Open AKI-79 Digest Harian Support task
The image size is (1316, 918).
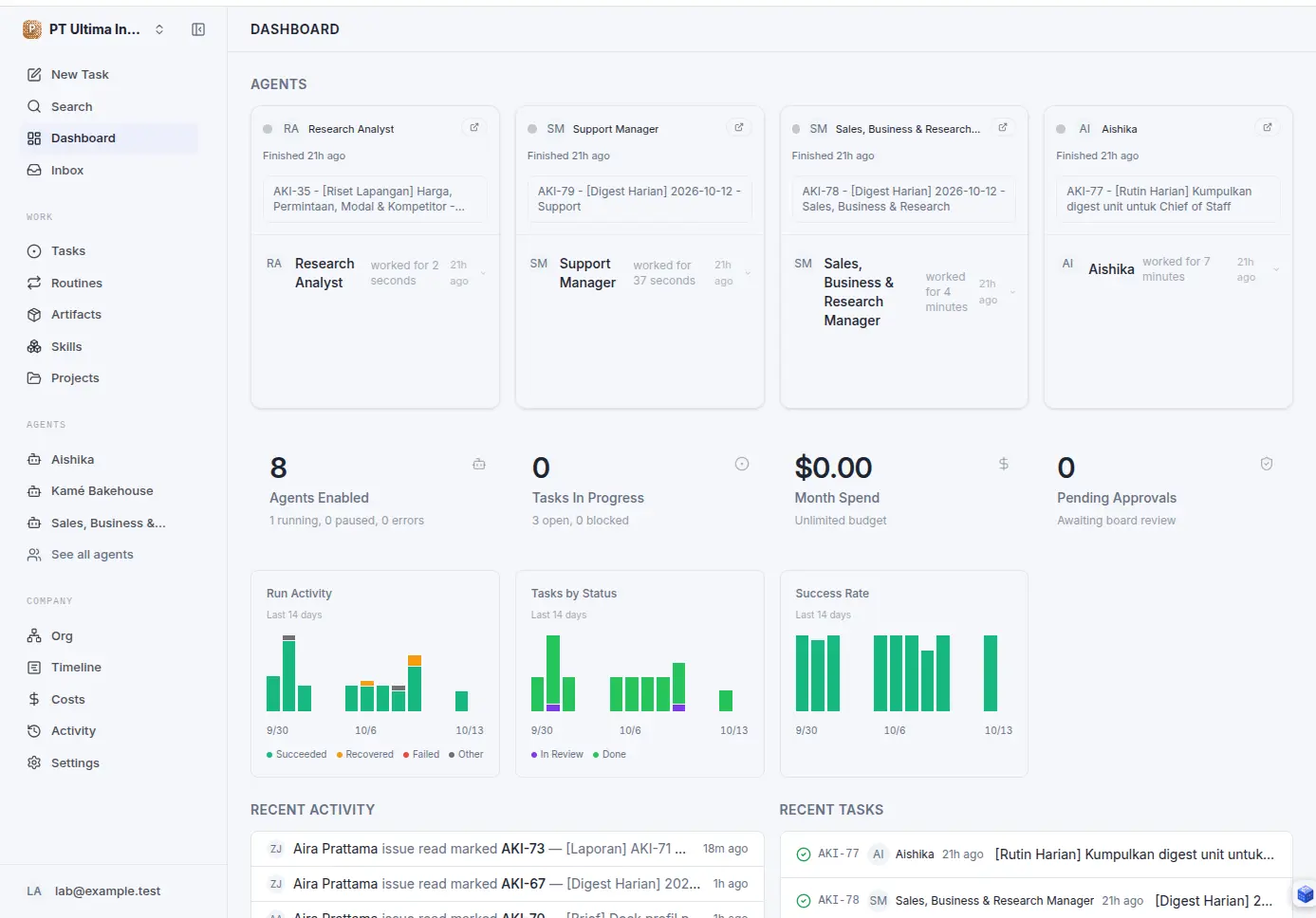pyautogui.click(x=639, y=199)
